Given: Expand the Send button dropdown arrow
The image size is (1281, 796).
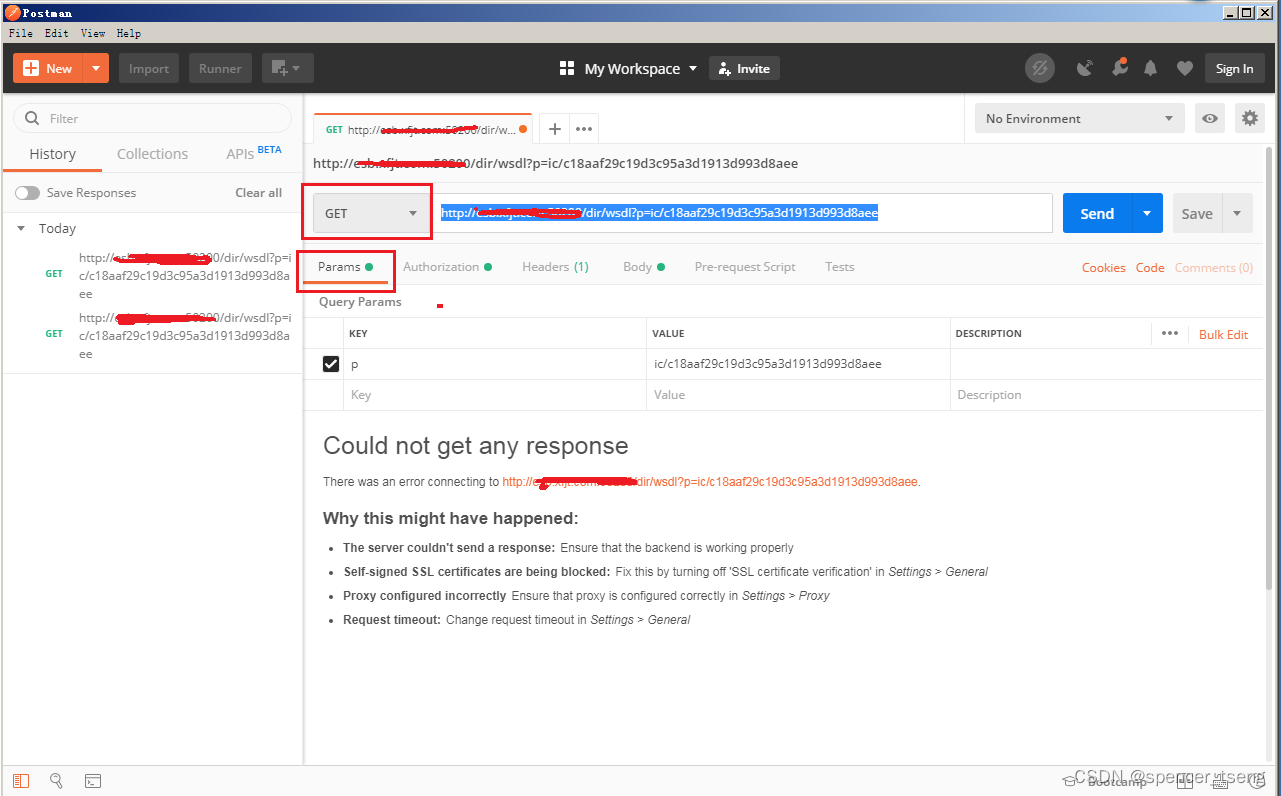Looking at the screenshot, I should tap(1147, 213).
